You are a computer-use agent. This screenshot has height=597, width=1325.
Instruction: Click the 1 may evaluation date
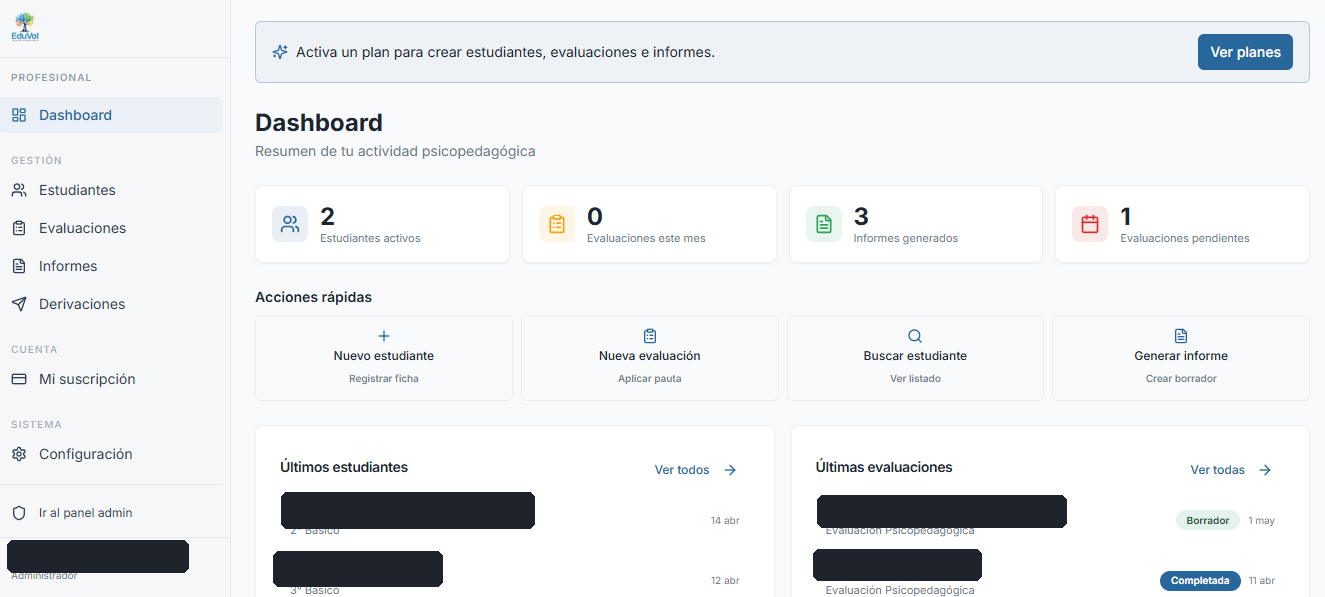tap(1262, 520)
